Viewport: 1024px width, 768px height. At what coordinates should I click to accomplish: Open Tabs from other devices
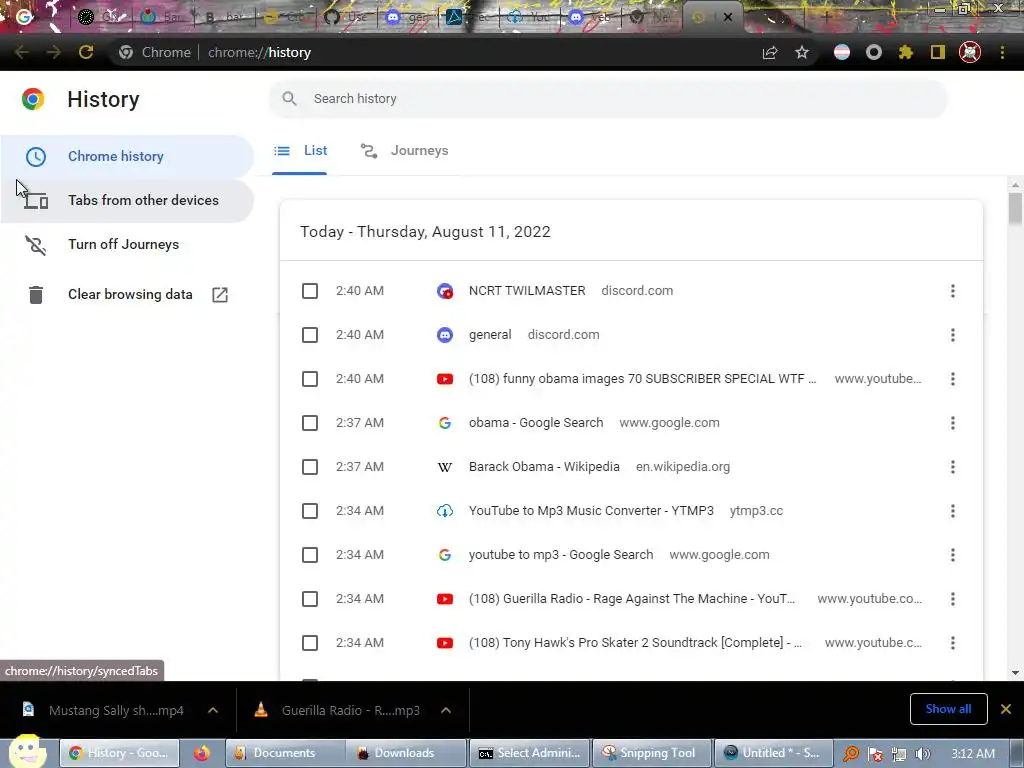pos(127,200)
